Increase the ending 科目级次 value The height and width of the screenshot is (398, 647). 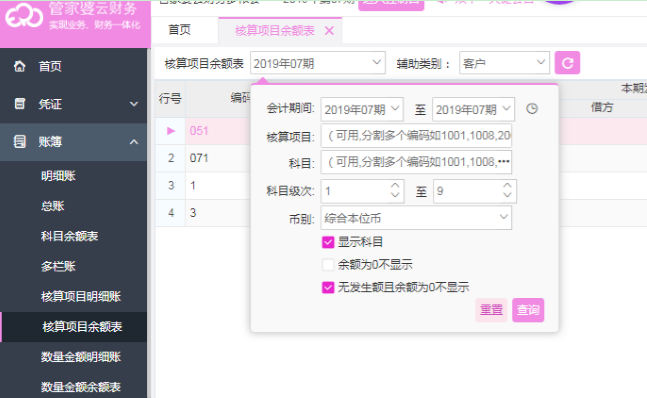click(507, 186)
